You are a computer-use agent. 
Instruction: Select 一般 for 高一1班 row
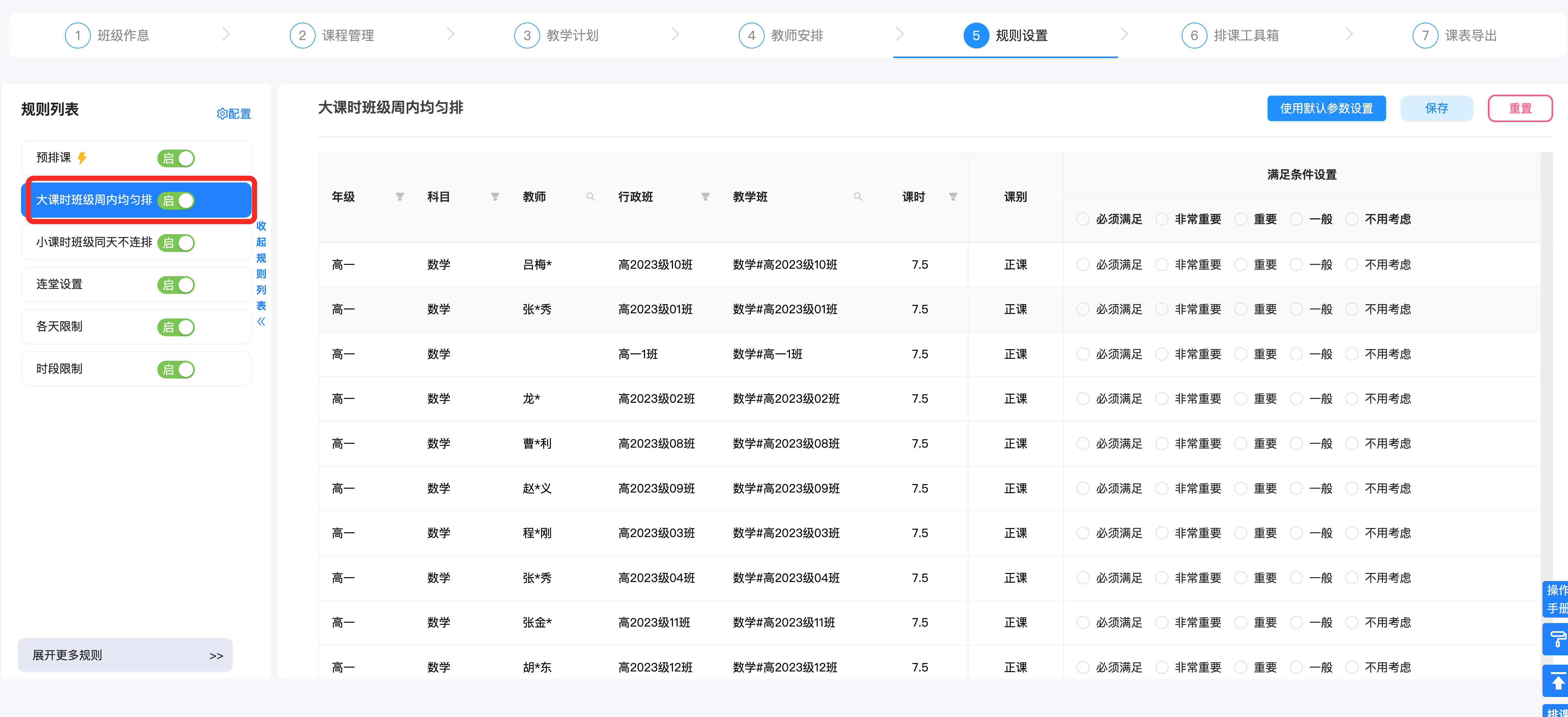1296,354
